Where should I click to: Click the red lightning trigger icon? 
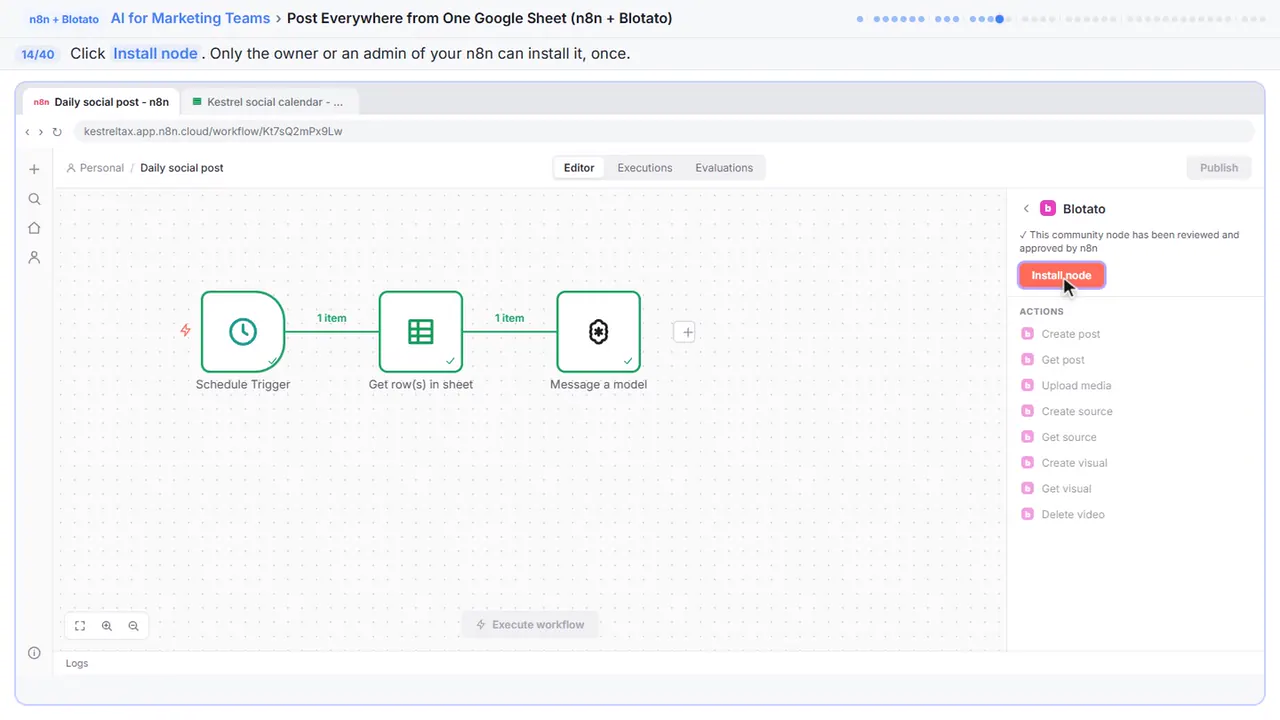pyautogui.click(x=185, y=330)
